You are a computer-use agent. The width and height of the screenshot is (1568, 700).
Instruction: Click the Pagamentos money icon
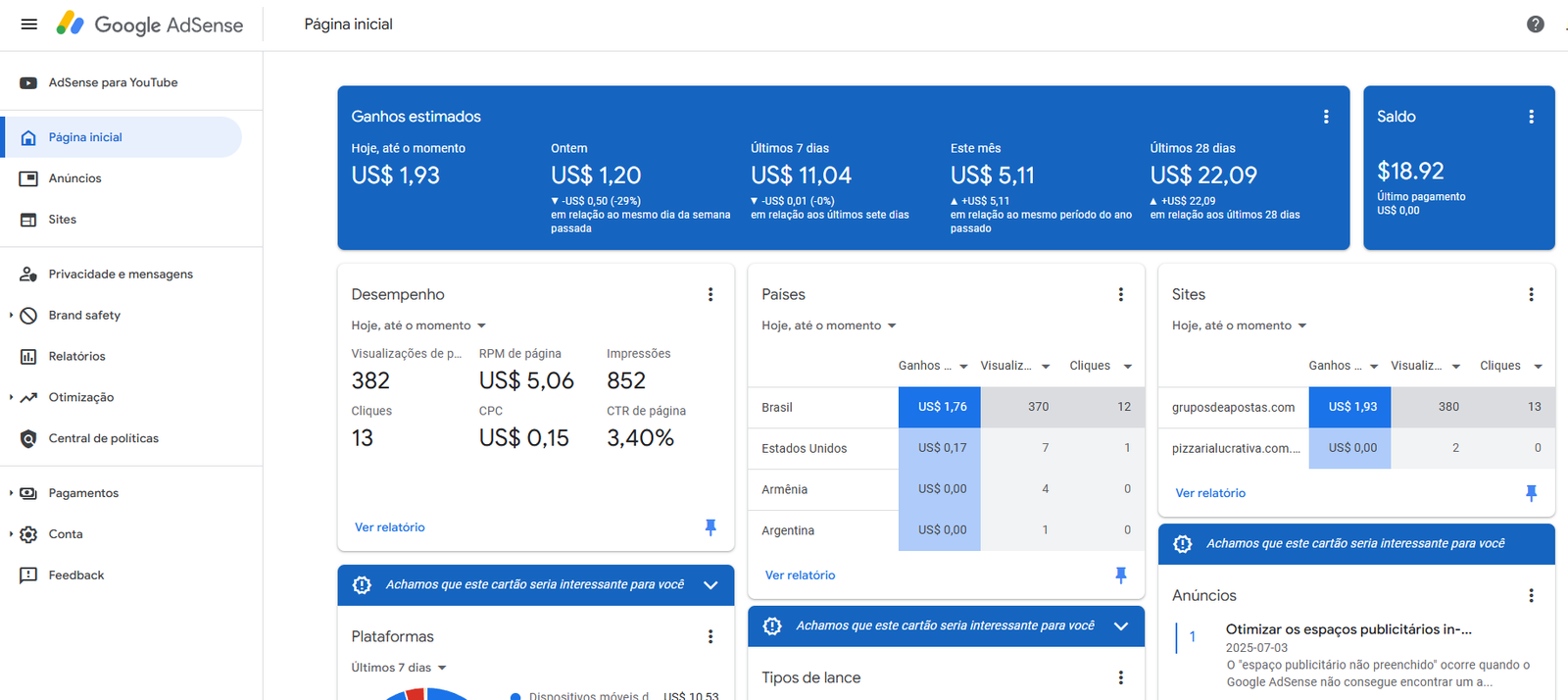pos(28,494)
